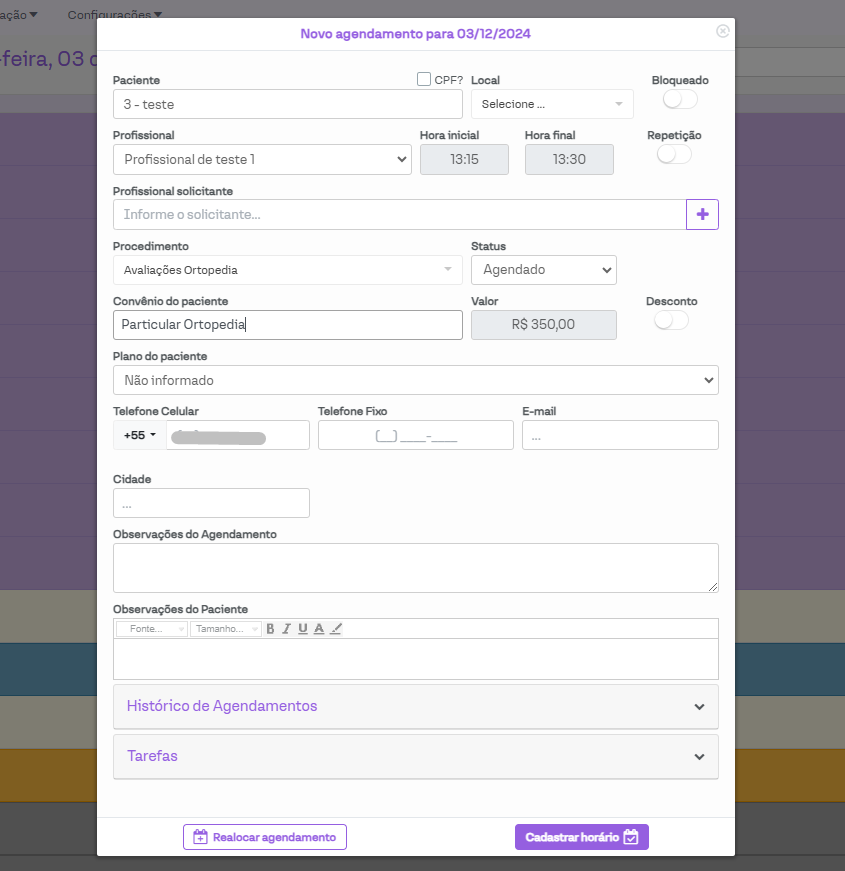Viewport: 845px width, 871px height.
Task: Toggle the Bloqueado switch
Action: (680, 99)
